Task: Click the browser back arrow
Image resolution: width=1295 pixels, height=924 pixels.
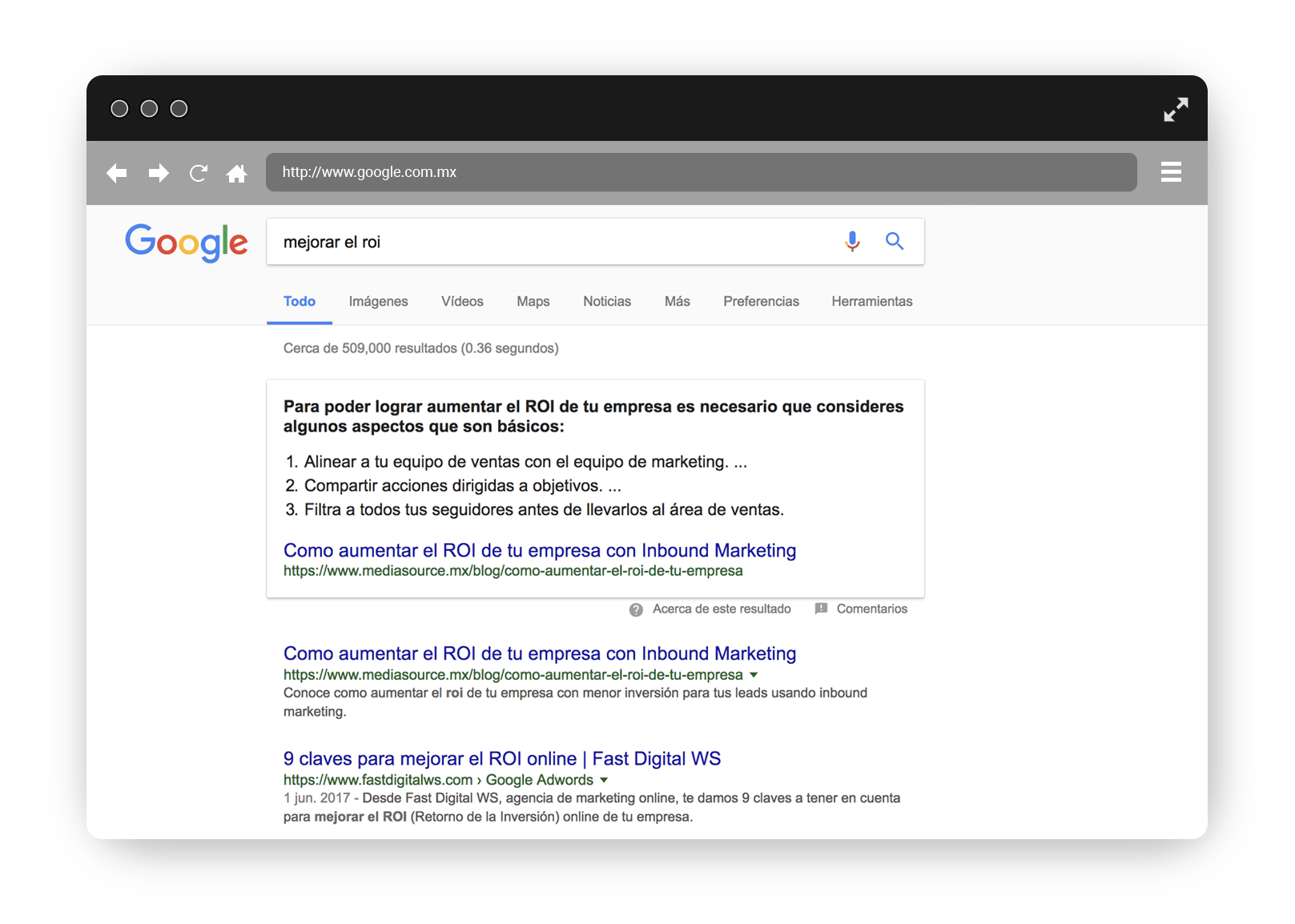Action: click(117, 173)
